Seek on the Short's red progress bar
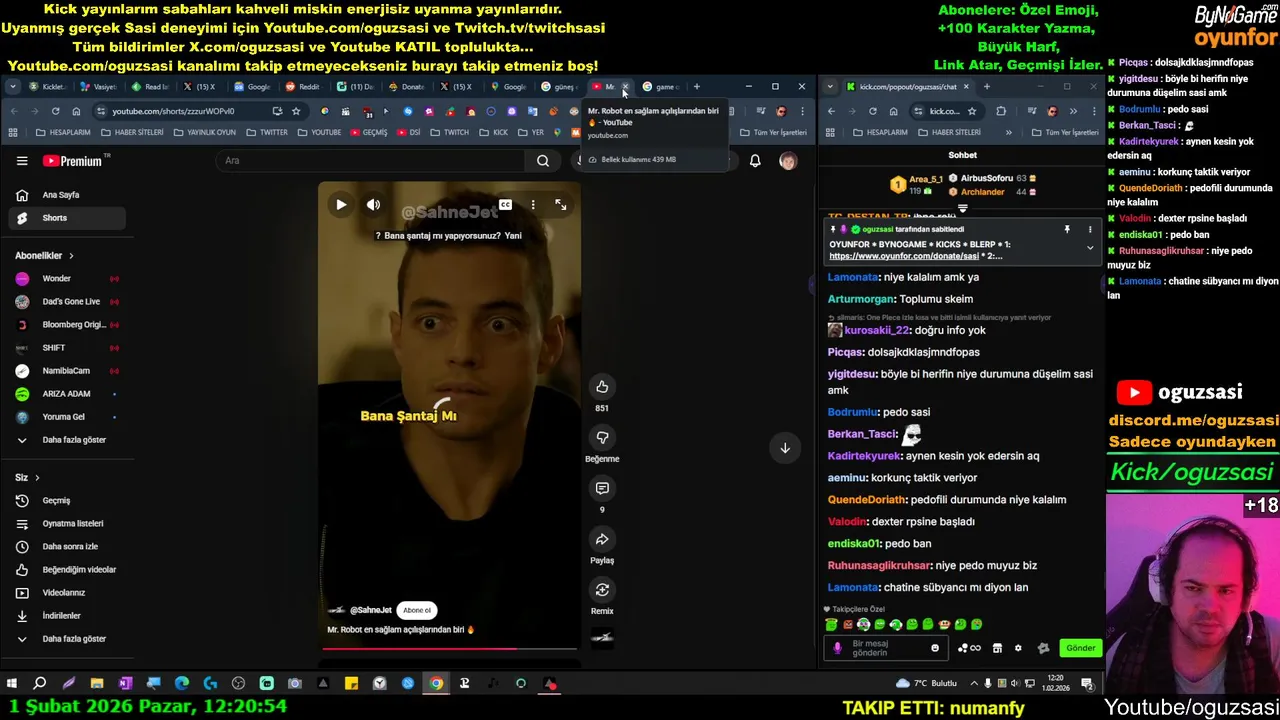 pyautogui.click(x=449, y=649)
